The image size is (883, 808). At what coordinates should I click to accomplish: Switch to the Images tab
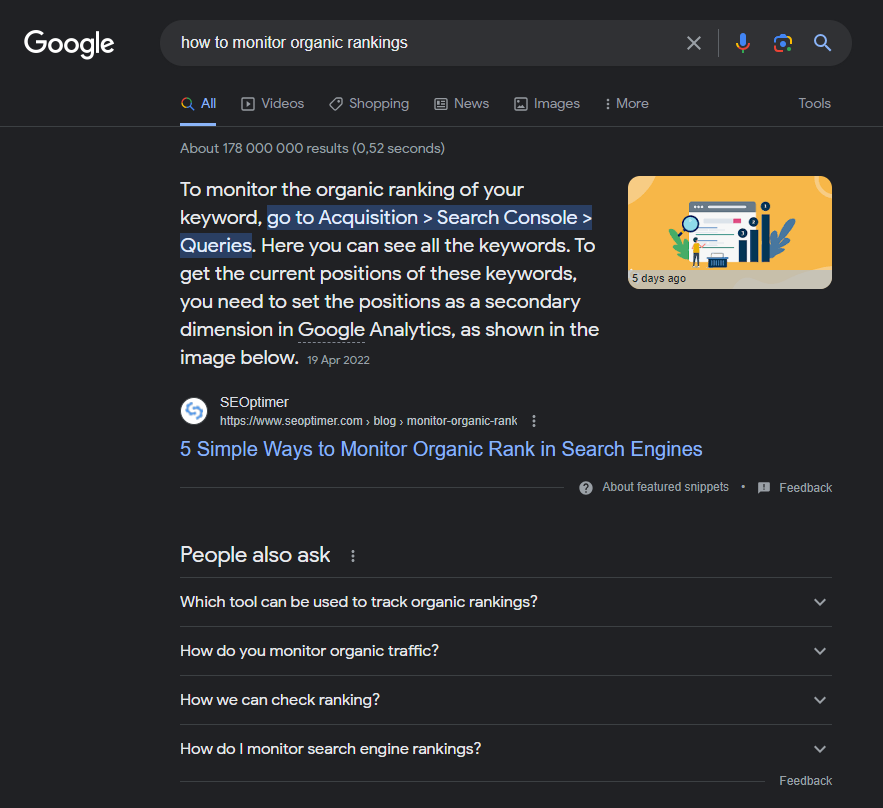tap(546, 104)
